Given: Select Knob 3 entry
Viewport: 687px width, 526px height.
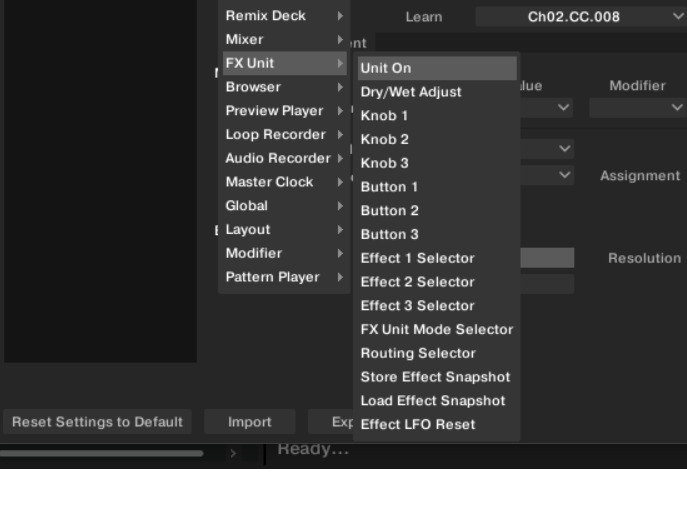Looking at the screenshot, I should (x=437, y=163).
